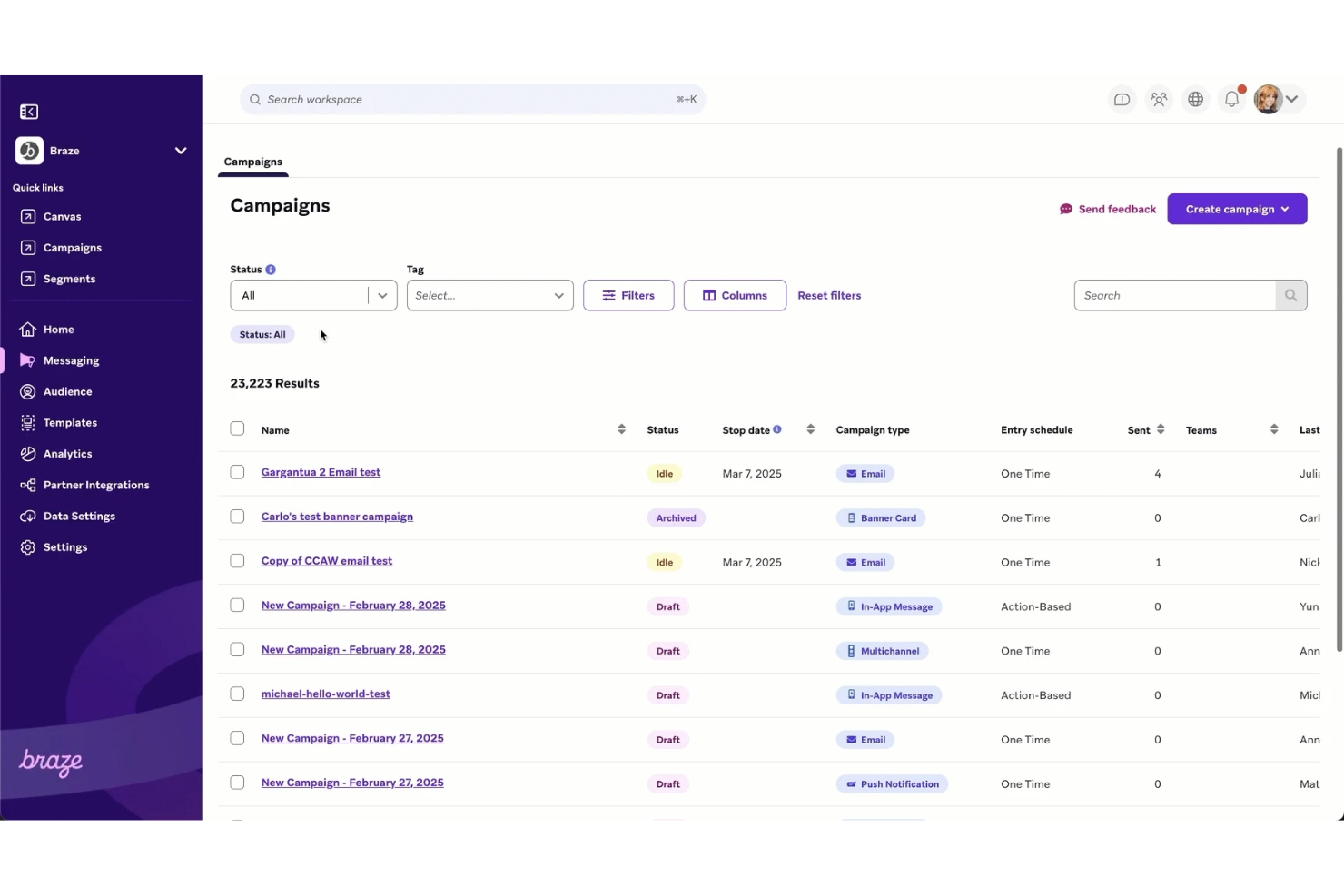
Task: Open Segments from Quick links
Action: coord(69,278)
